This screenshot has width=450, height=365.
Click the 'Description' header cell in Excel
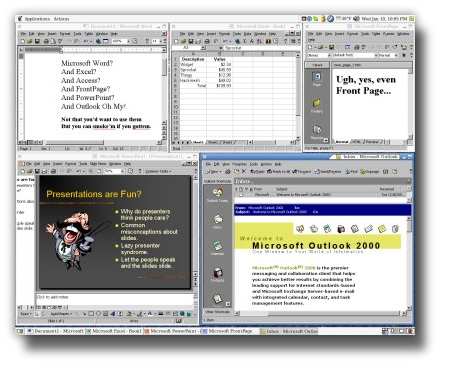(193, 59)
